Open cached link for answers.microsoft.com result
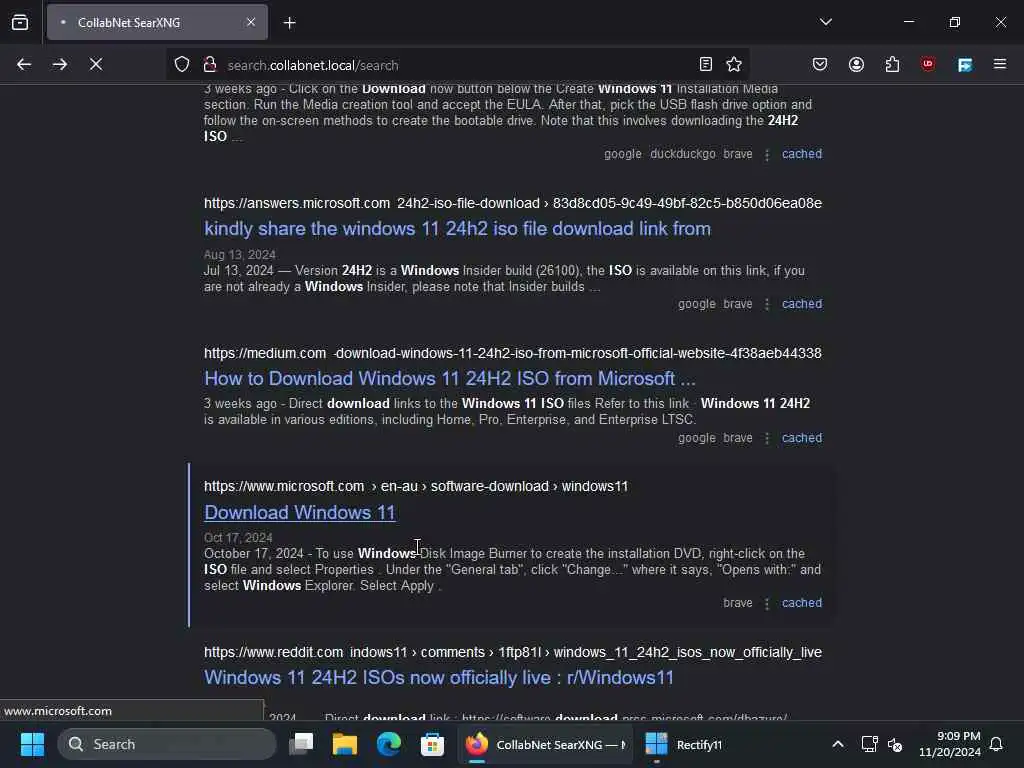Viewport: 1024px width, 768px height. click(802, 304)
